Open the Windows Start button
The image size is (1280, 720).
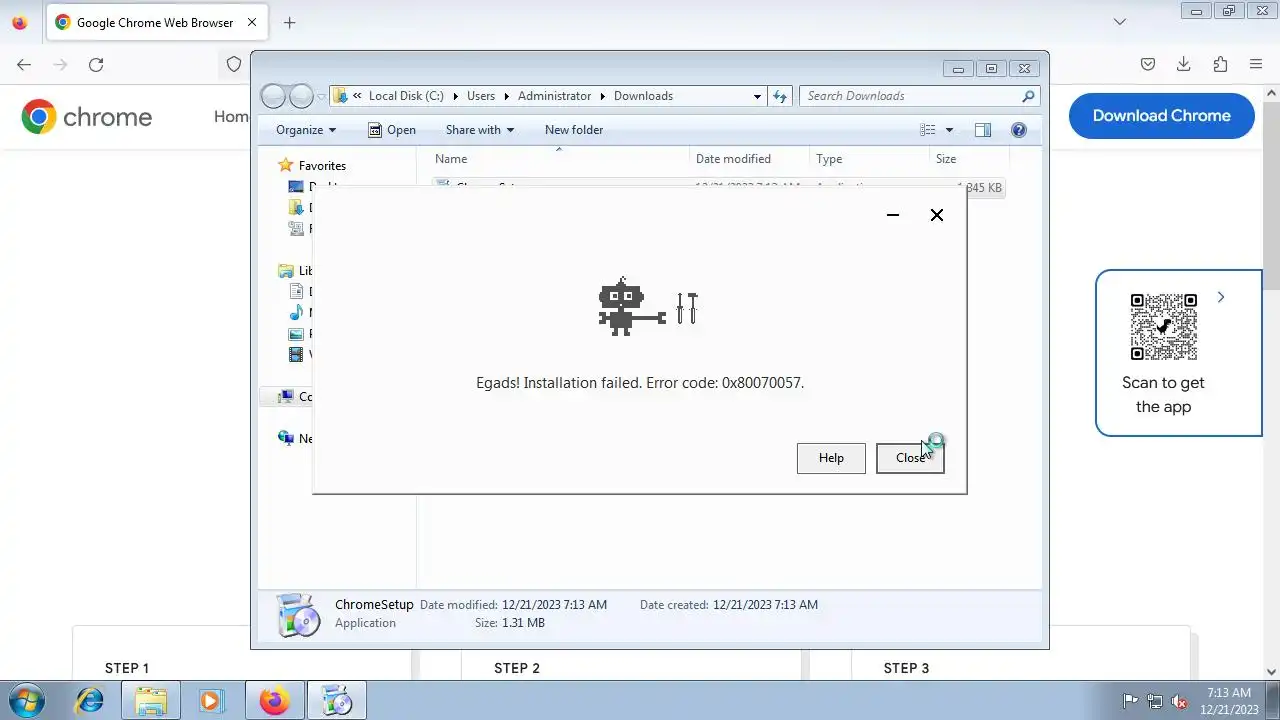[25, 701]
